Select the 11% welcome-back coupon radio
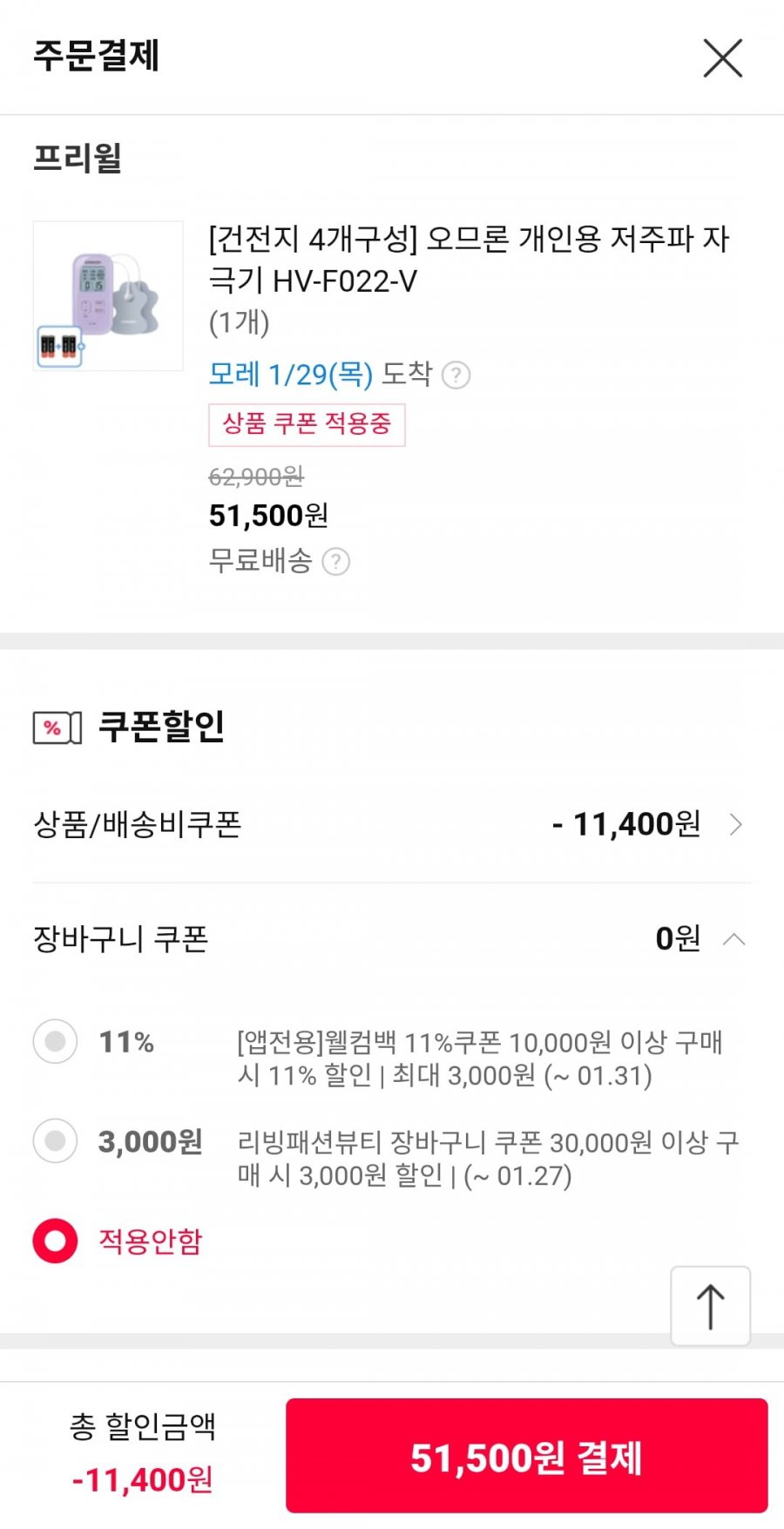784x1529 pixels. coord(55,1041)
